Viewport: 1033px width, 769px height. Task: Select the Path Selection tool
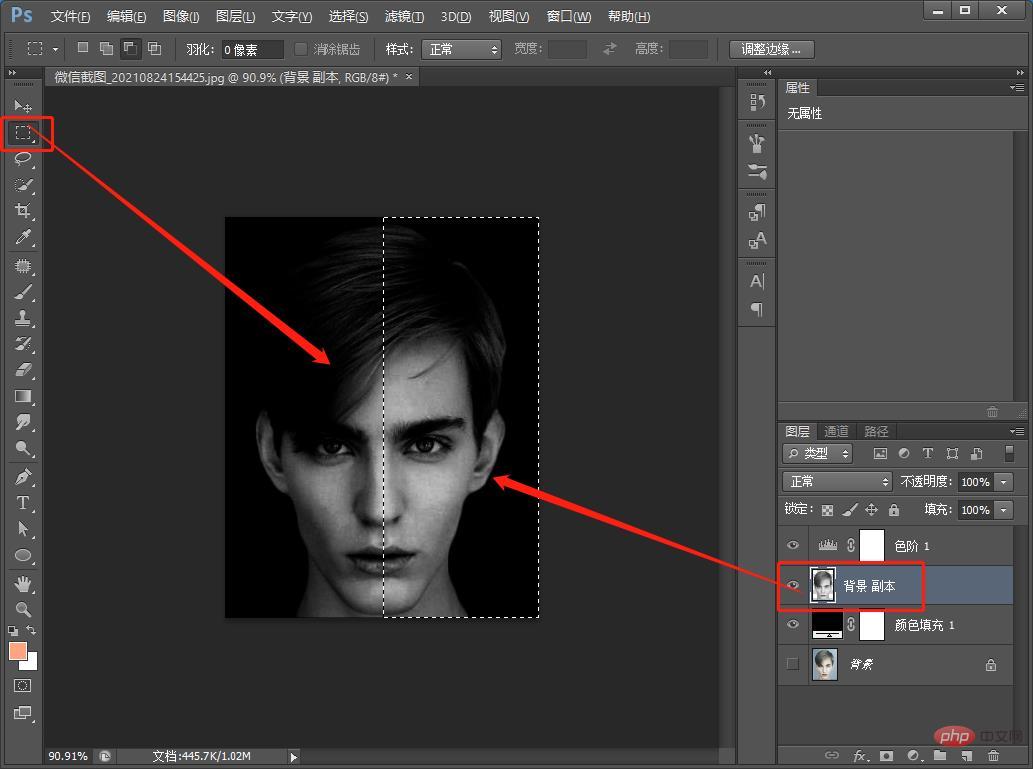click(x=23, y=529)
